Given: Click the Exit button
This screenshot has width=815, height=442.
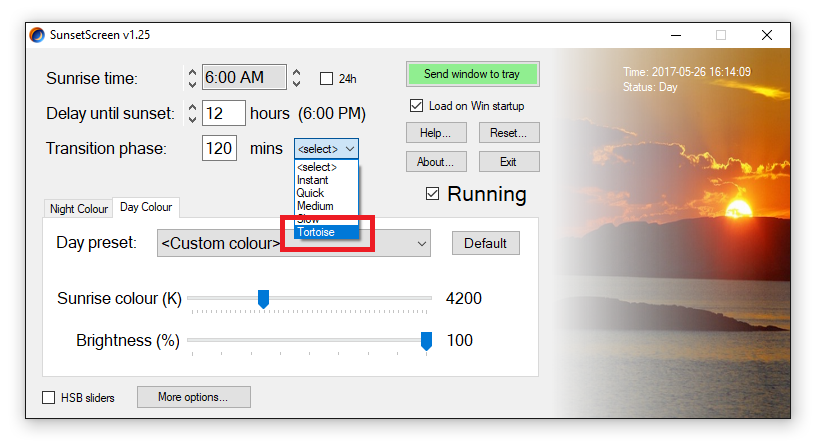Looking at the screenshot, I should point(509,162).
